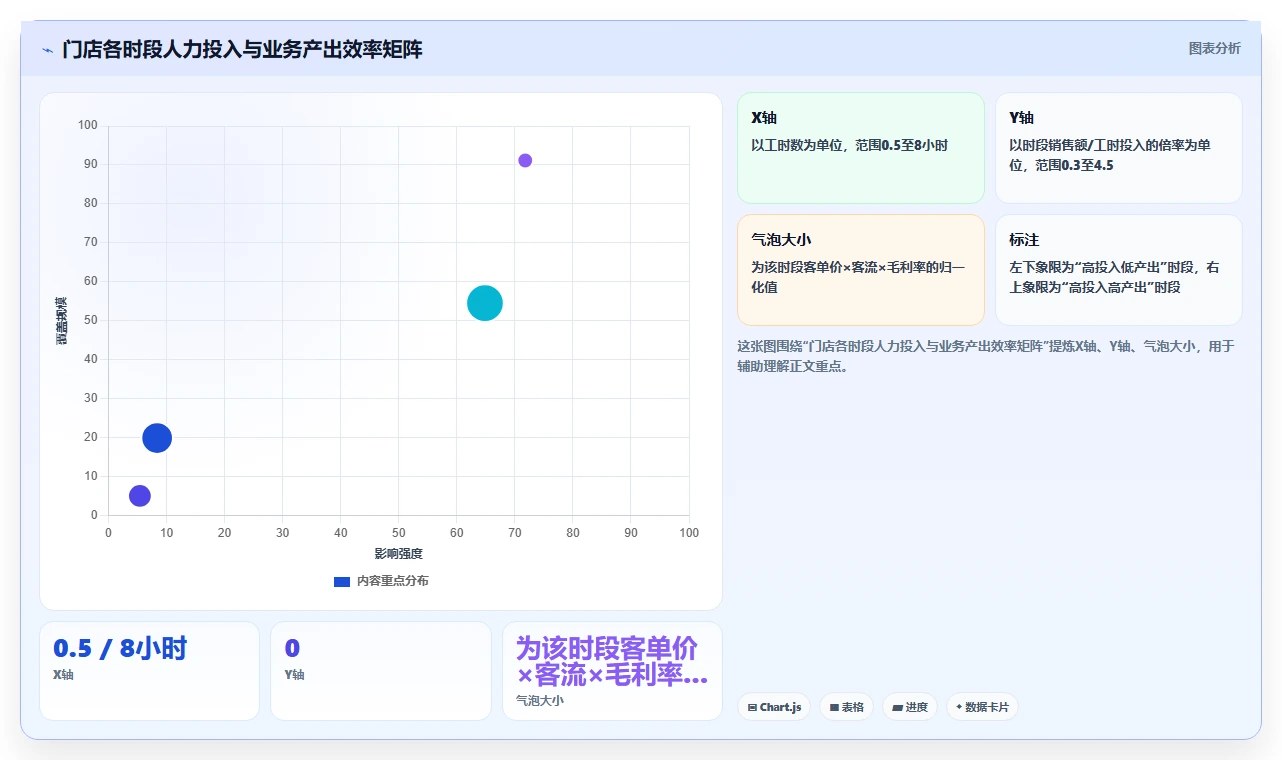The height and width of the screenshot is (760, 1282).
Task: Open the X轴 info card
Action: (861, 148)
